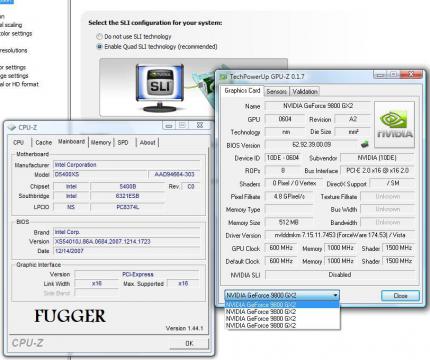Click the Device ID value '10DE - 0604'
This screenshot has height=360, width=430.
click(x=283, y=158)
